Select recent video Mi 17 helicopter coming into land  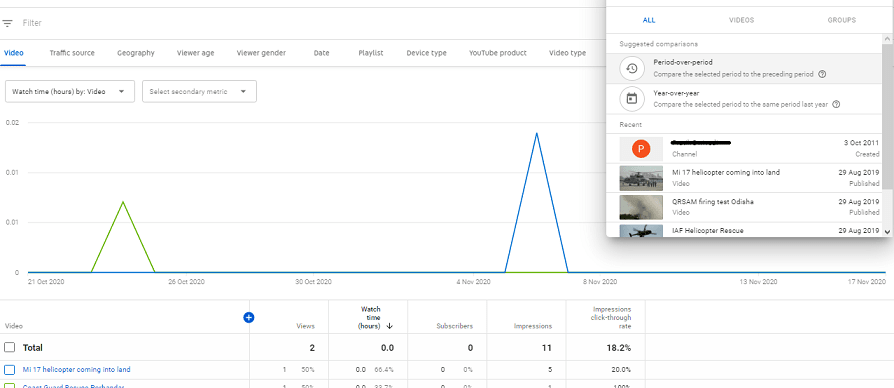coord(743,178)
